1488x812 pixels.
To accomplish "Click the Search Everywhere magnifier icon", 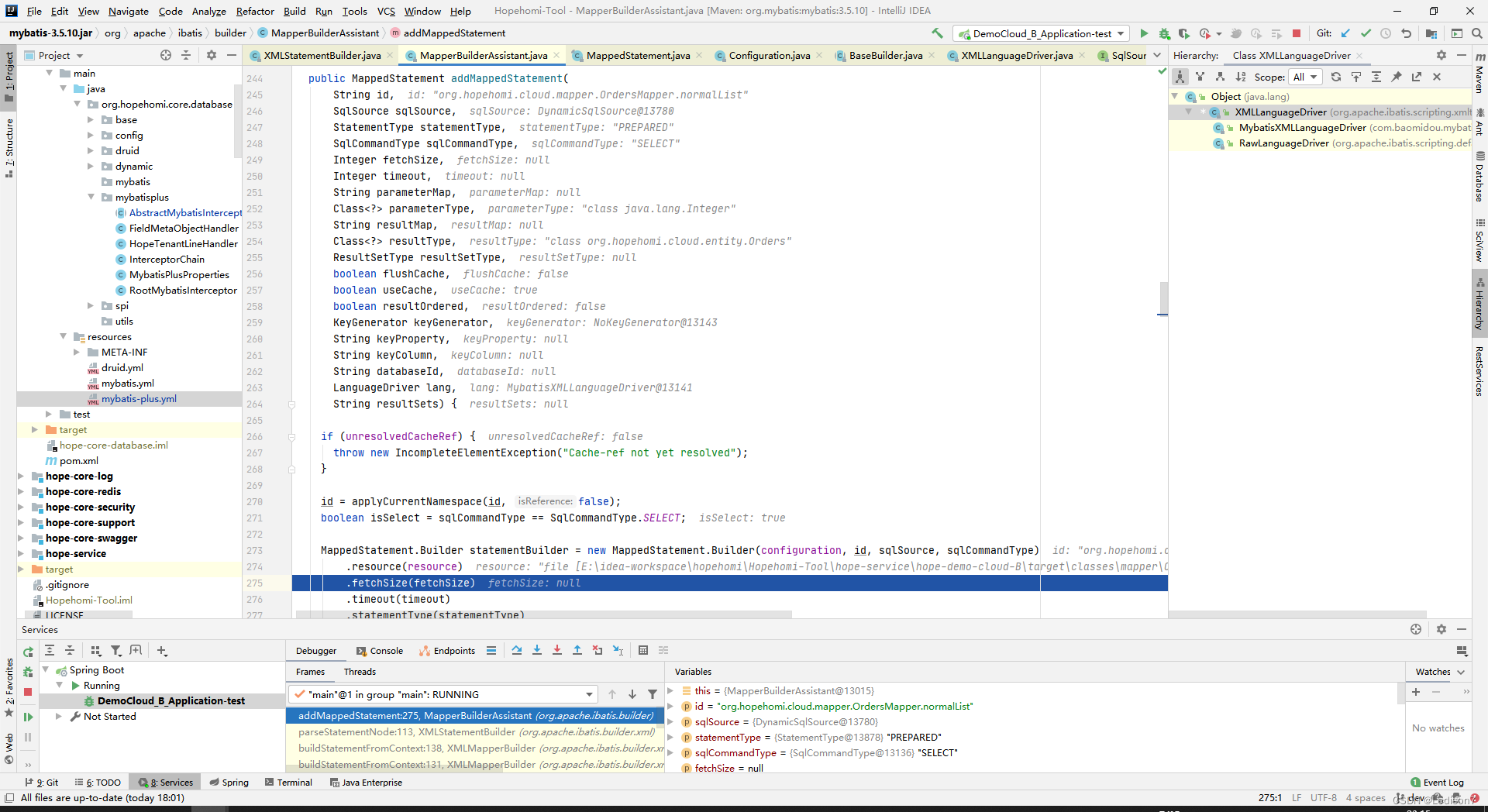I will (x=1477, y=33).
